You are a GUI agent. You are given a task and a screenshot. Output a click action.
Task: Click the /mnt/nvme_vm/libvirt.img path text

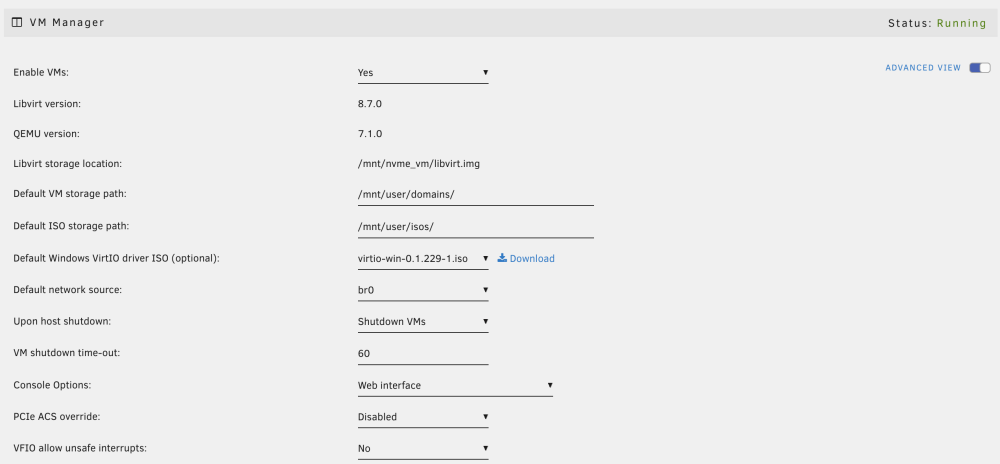419,164
